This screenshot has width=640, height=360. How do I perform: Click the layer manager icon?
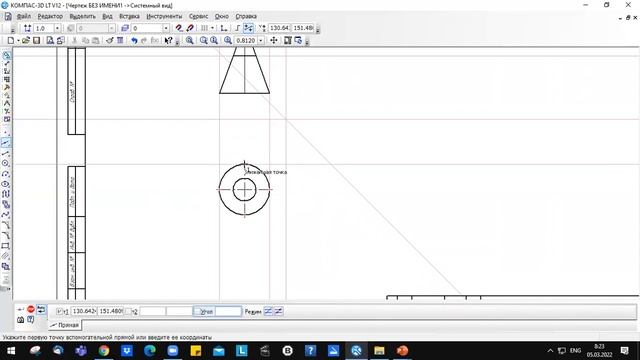(x=125, y=28)
